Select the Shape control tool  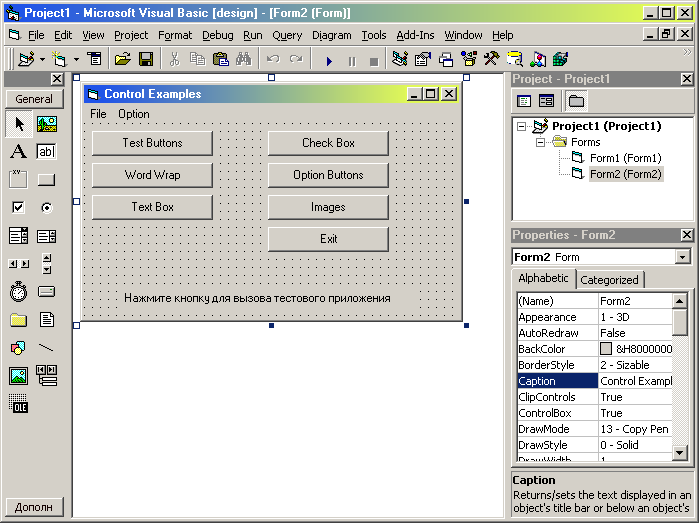click(19, 347)
